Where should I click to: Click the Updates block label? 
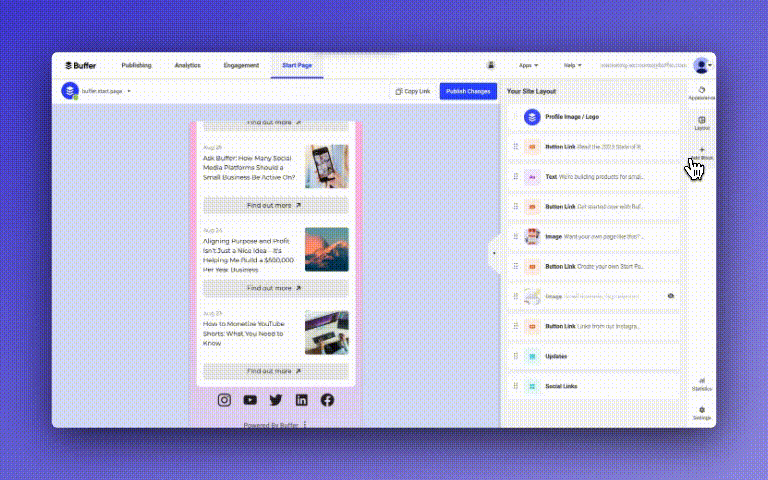pos(556,356)
